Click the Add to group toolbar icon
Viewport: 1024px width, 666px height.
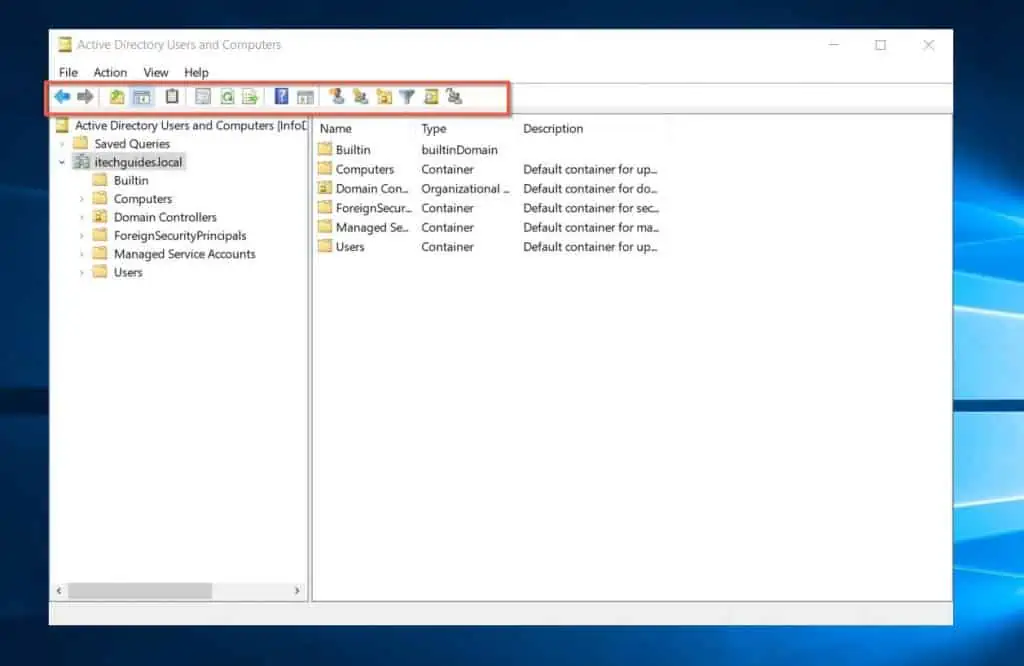coord(455,97)
